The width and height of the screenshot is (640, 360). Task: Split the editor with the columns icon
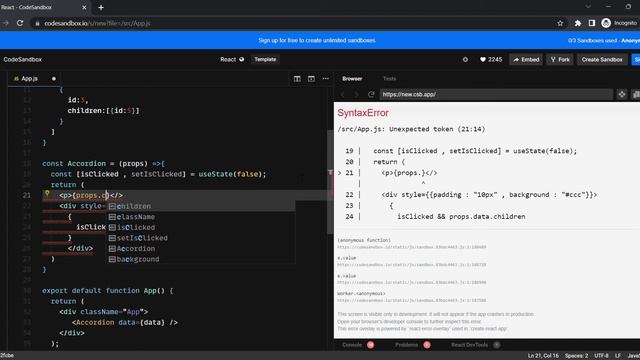point(297,78)
